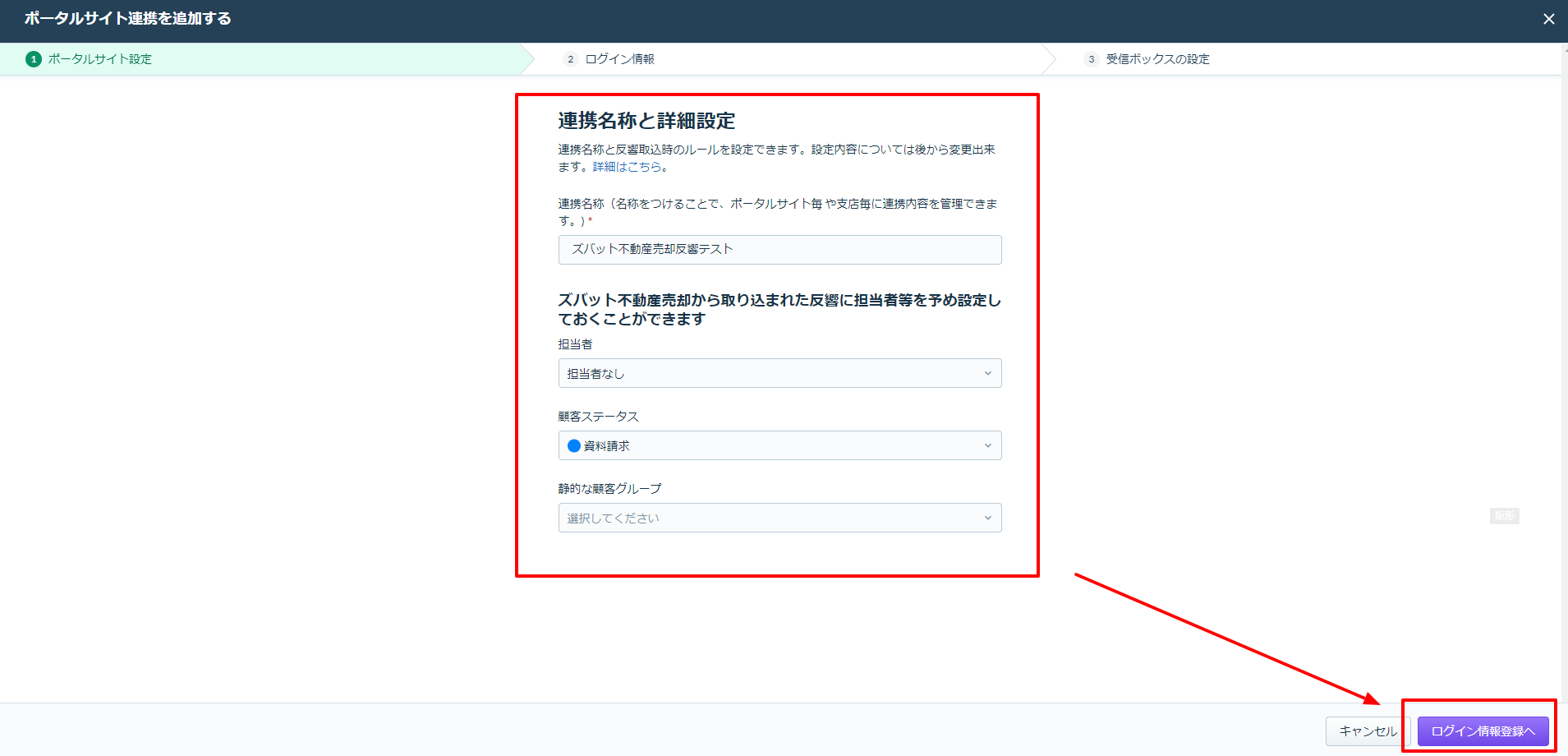Switch to the ログイン情報 step tab
Image resolution: width=1568 pixels, height=756 pixels.
coord(619,59)
